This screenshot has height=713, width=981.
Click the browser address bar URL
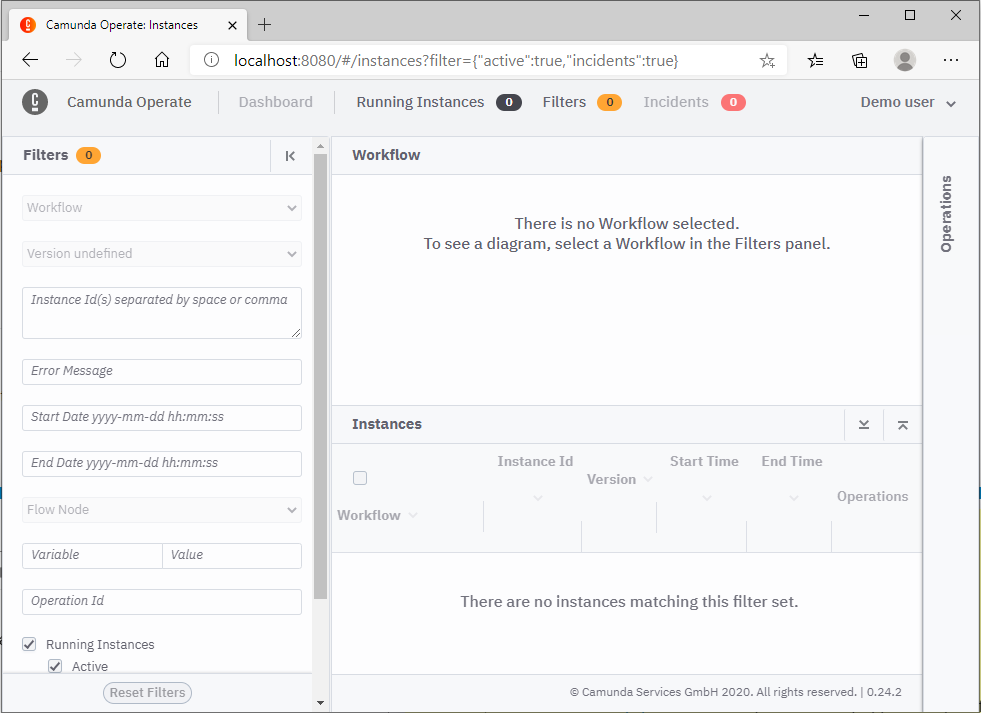pos(456,61)
